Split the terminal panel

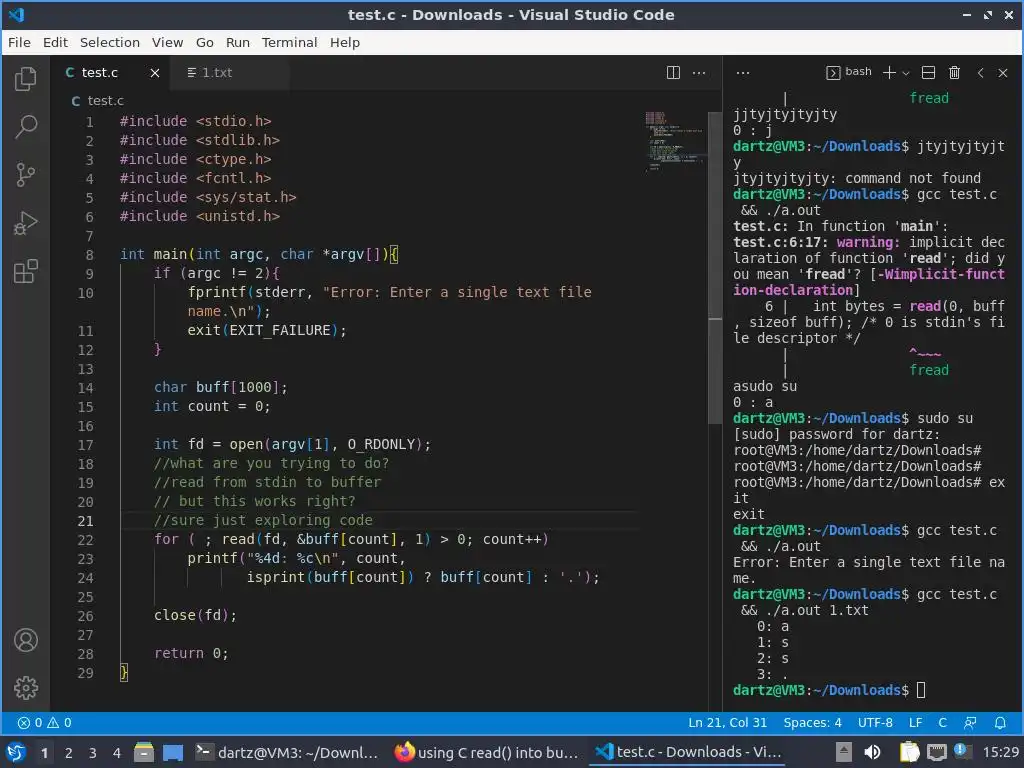click(x=928, y=72)
